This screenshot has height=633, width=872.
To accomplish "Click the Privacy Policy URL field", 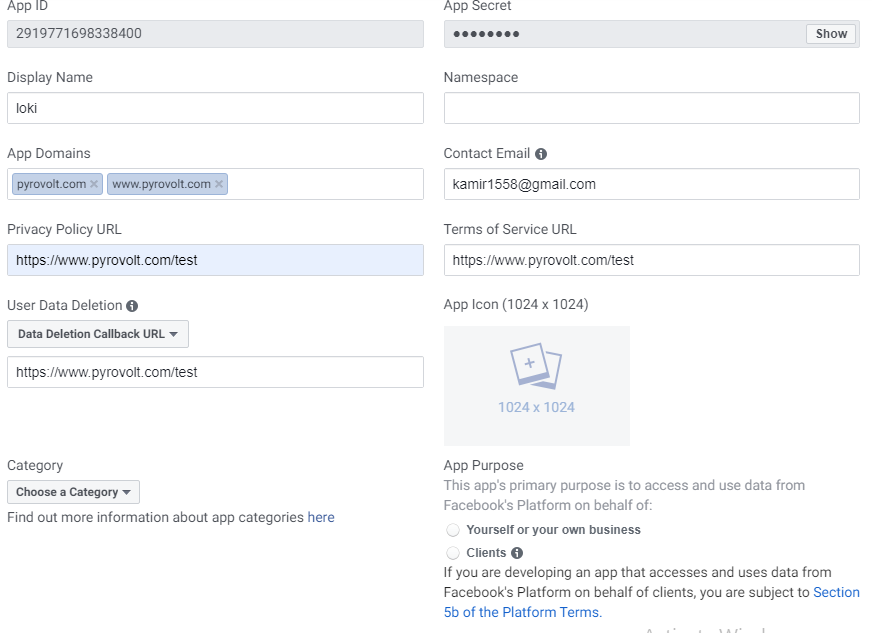I will [x=215, y=260].
